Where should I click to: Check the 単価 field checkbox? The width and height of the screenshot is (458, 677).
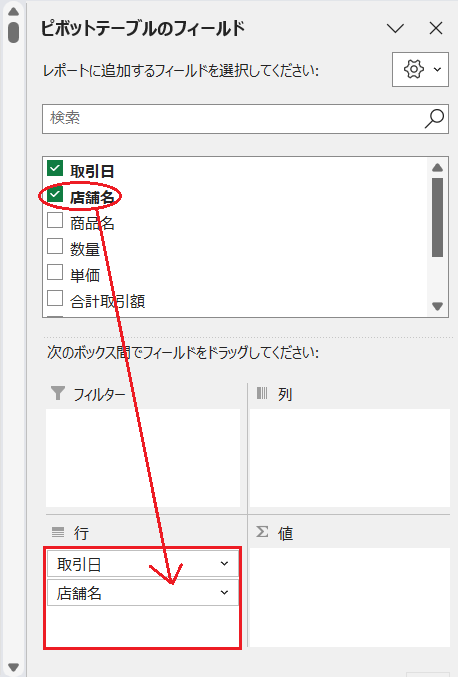[55, 272]
